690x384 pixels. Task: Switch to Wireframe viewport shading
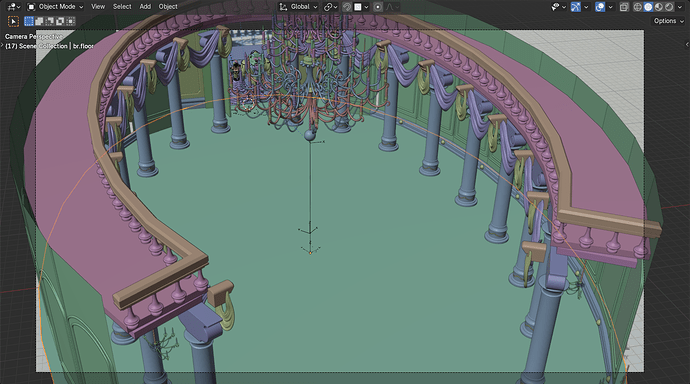pyautogui.click(x=638, y=7)
